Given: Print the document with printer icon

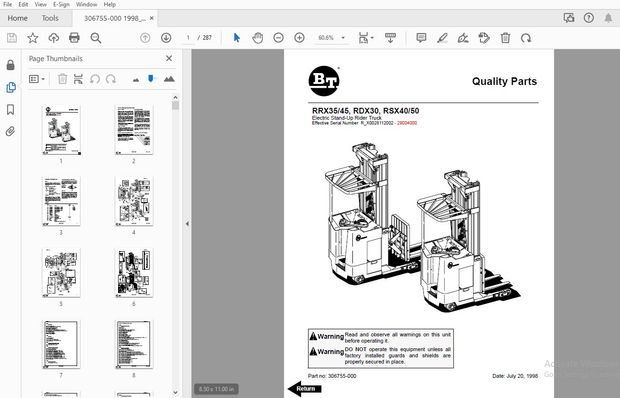Looking at the screenshot, I should tap(74, 38).
